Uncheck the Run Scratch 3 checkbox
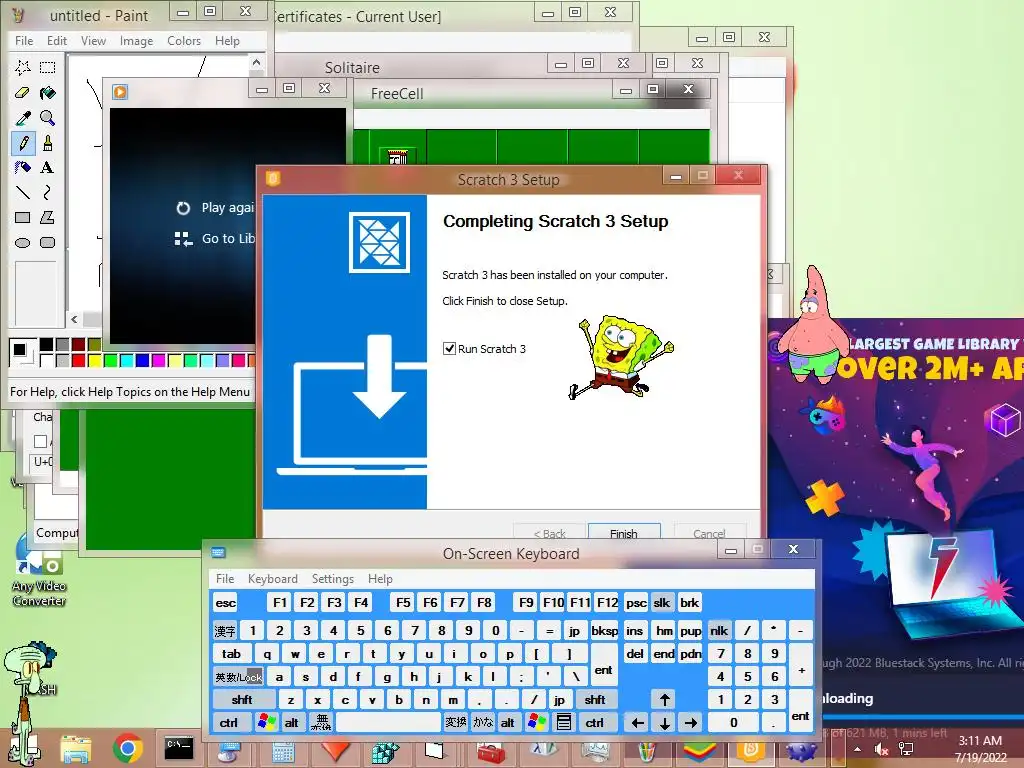Viewport: 1024px width, 768px height. 449,349
